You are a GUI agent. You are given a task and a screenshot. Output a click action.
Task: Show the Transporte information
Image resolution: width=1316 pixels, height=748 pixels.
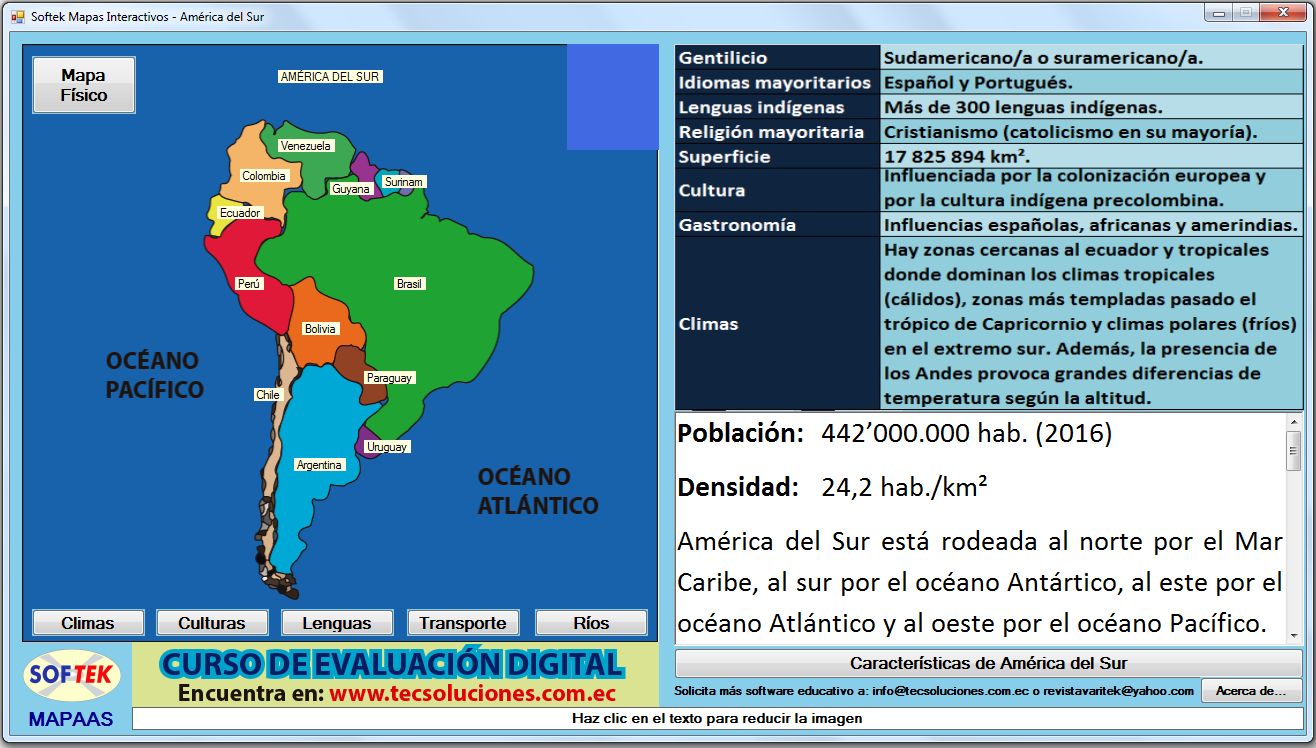(463, 623)
